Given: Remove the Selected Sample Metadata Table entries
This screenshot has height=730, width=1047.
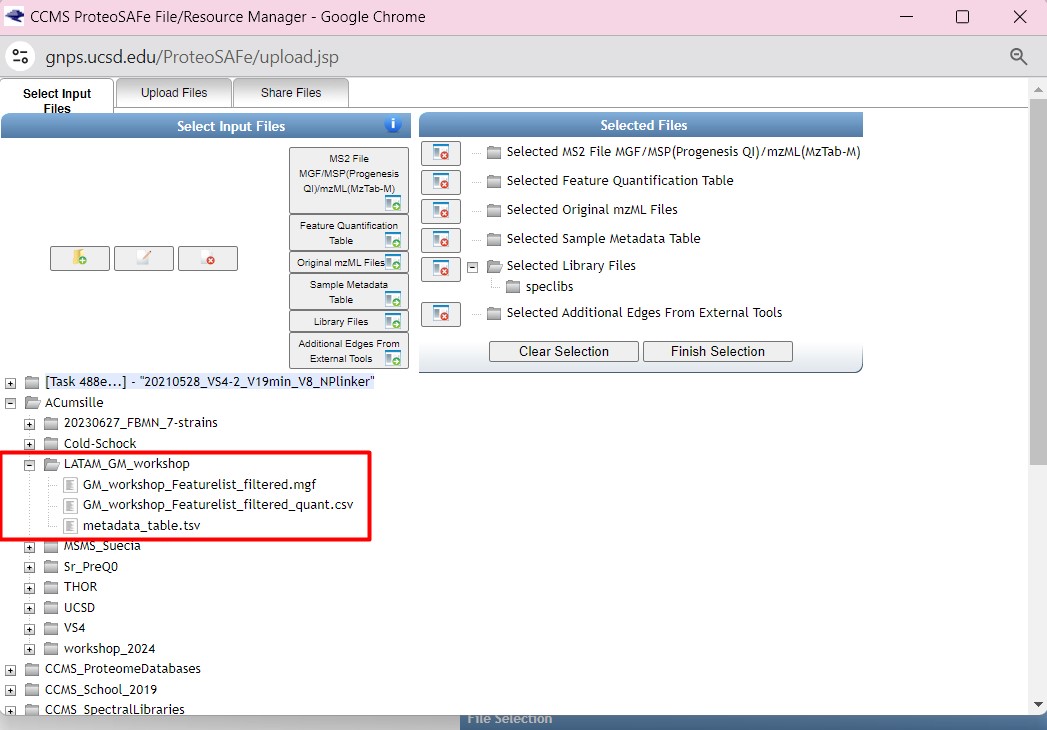Looking at the screenshot, I should pyautogui.click(x=440, y=240).
